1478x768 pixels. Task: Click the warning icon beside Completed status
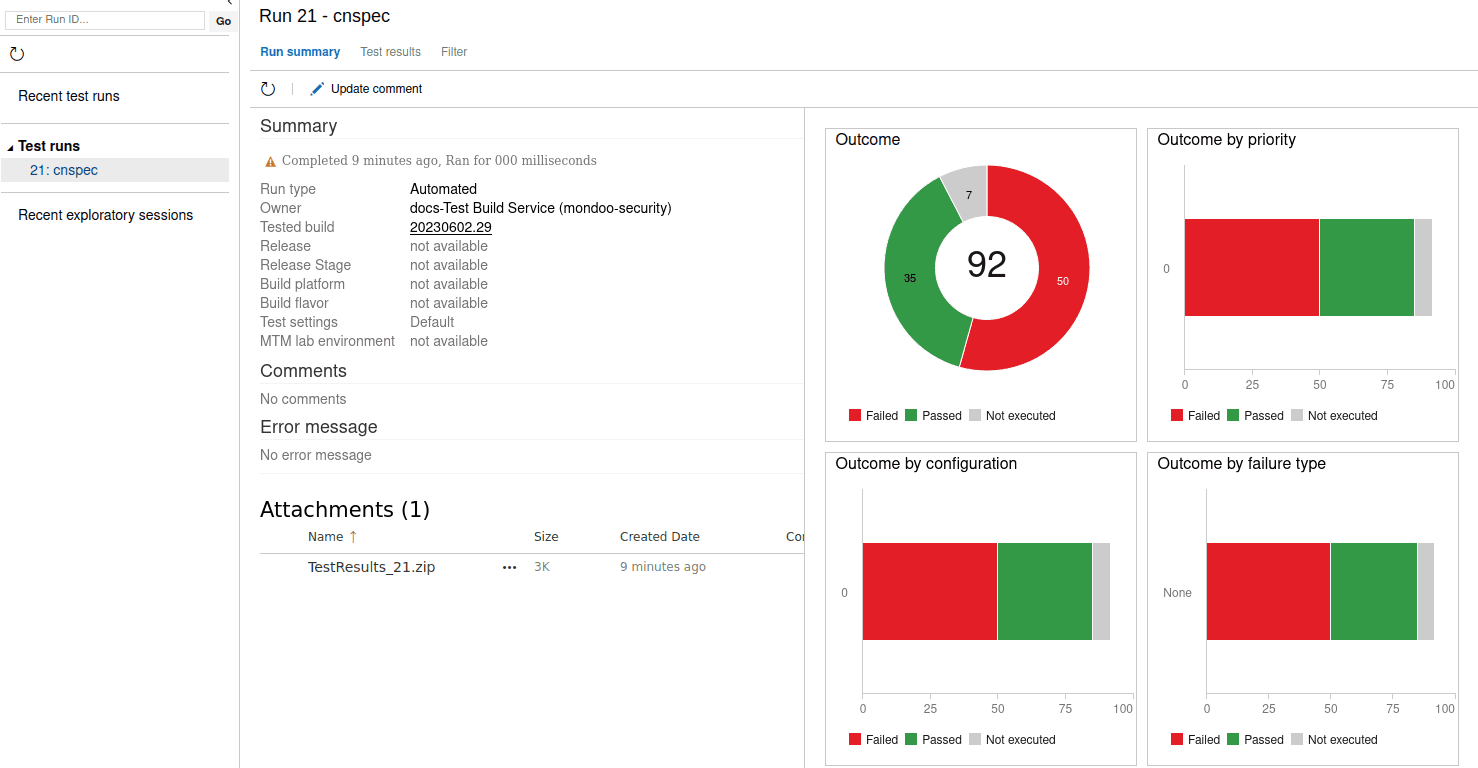[x=270, y=161]
